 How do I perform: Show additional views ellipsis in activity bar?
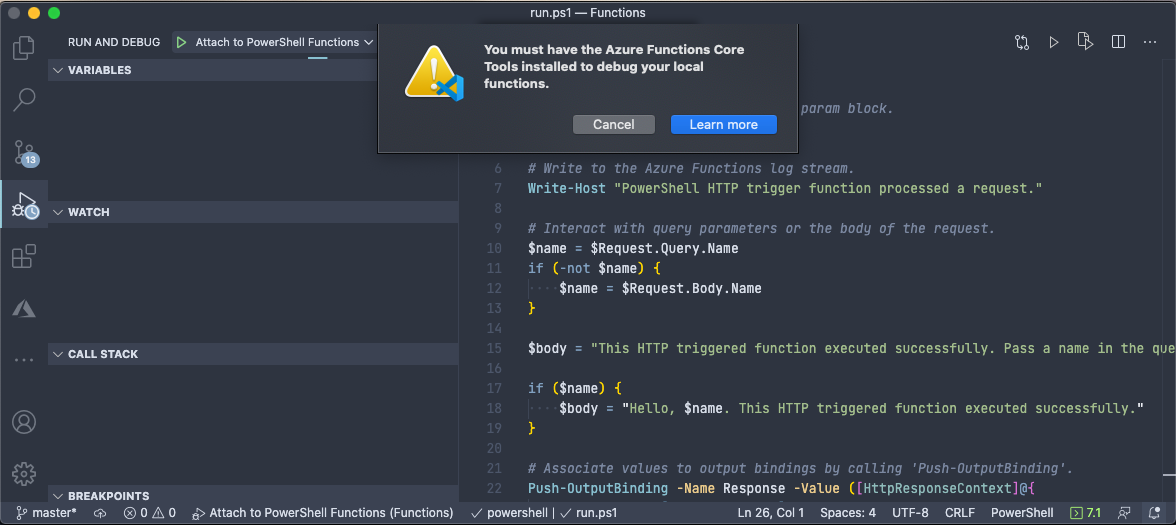point(24,360)
